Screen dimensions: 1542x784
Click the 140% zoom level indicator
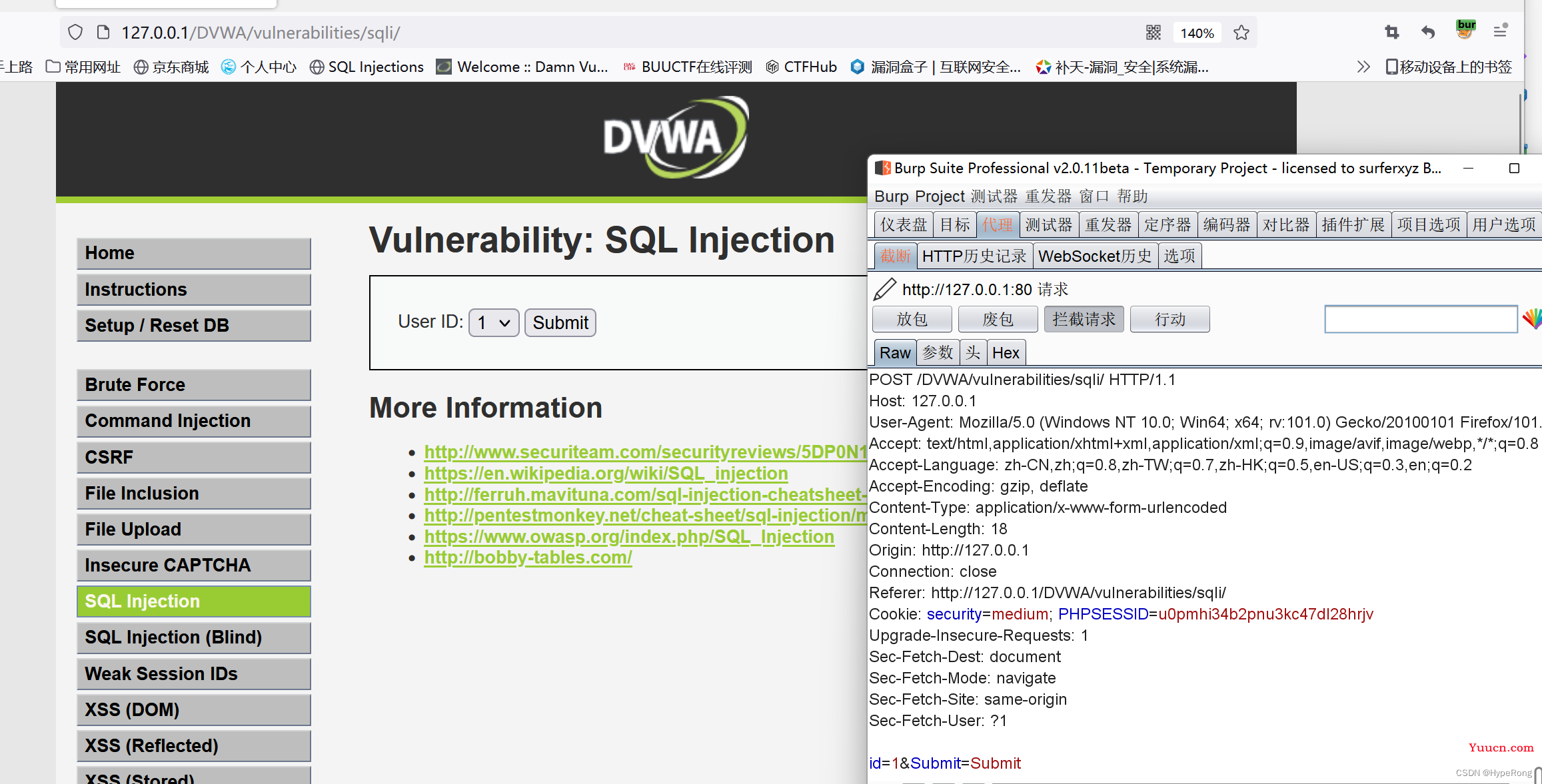1197,33
